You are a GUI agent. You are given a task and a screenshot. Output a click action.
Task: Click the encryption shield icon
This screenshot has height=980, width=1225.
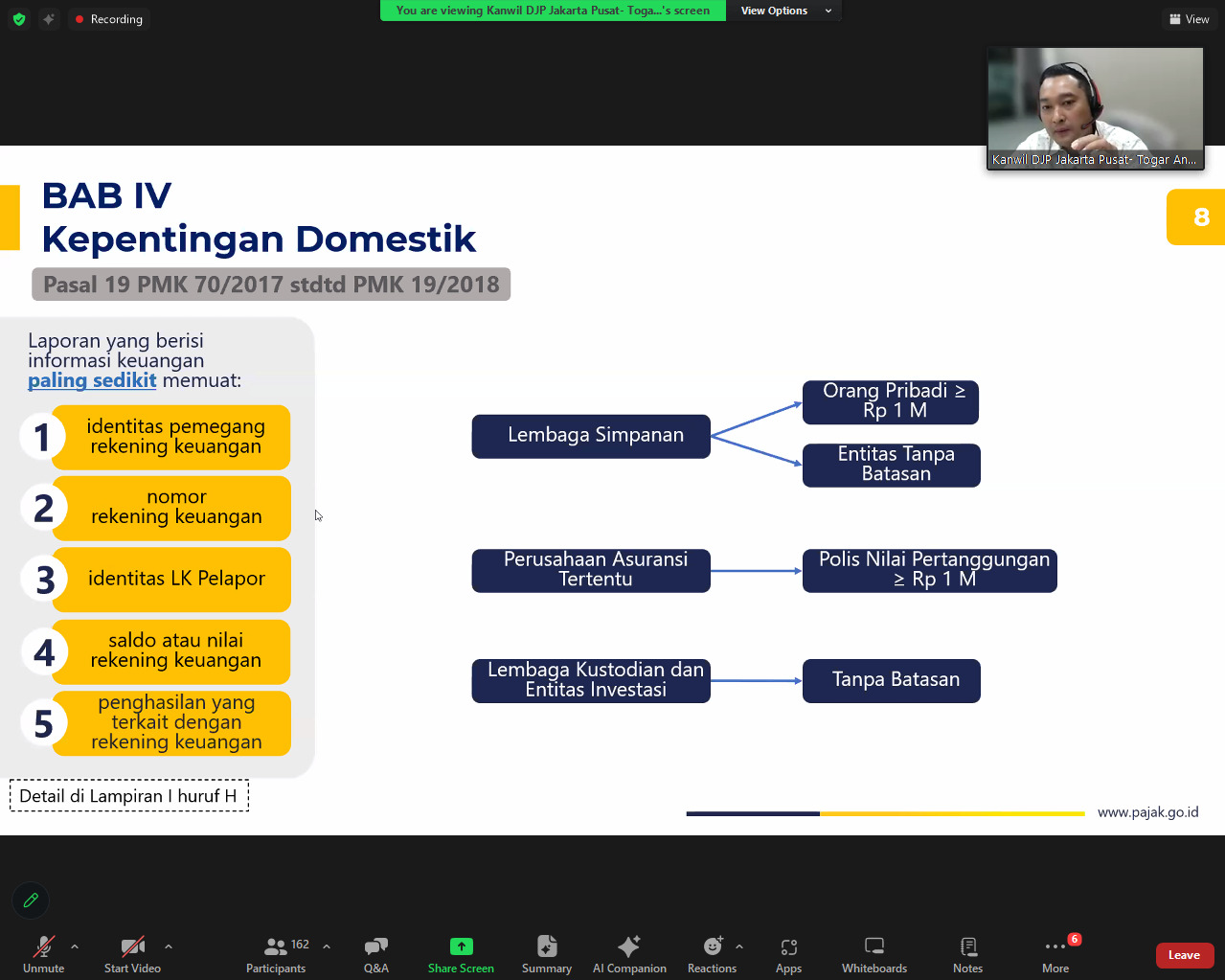pyautogui.click(x=19, y=19)
